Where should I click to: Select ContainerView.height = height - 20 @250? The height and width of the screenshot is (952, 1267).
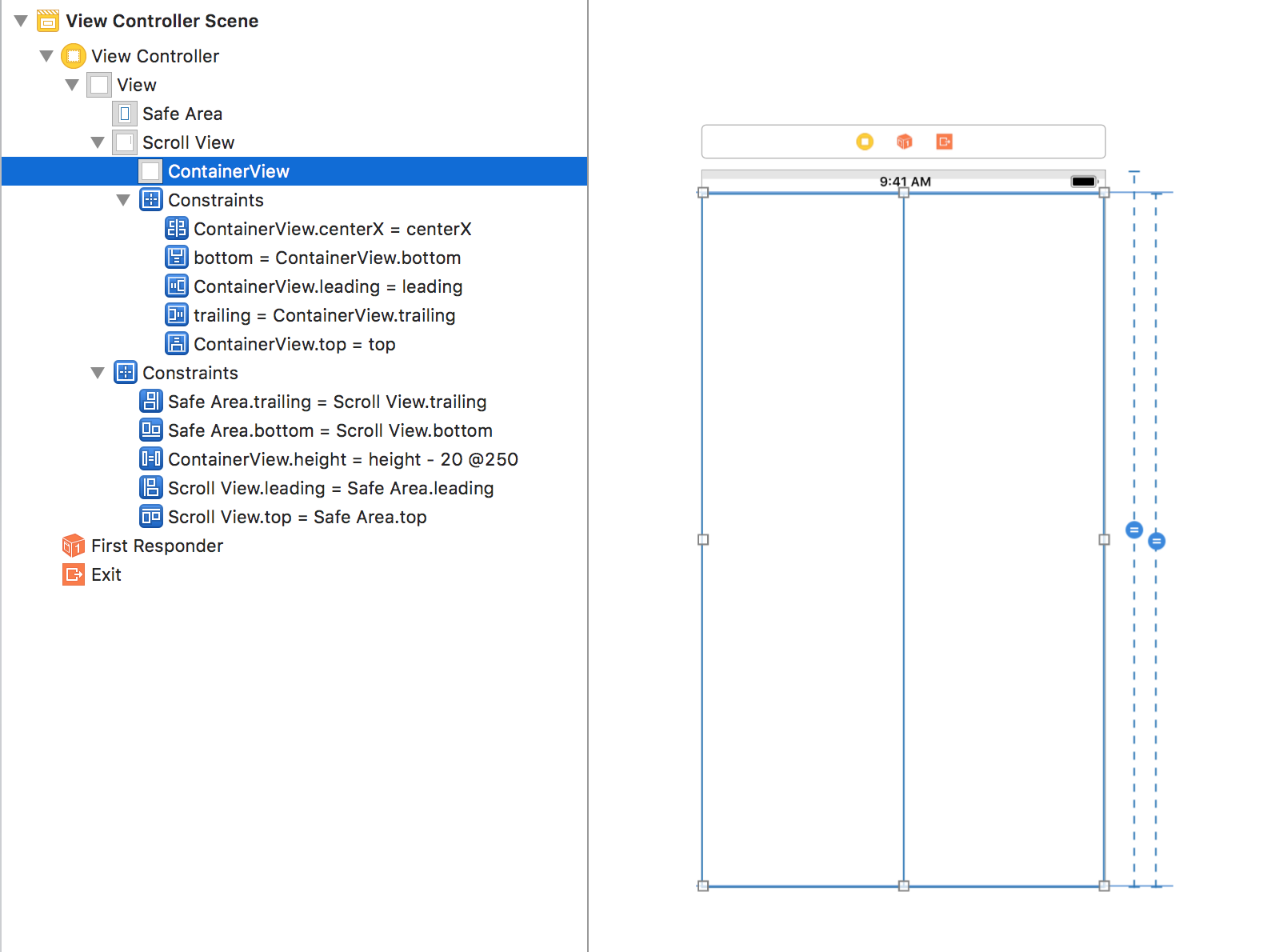(343, 459)
